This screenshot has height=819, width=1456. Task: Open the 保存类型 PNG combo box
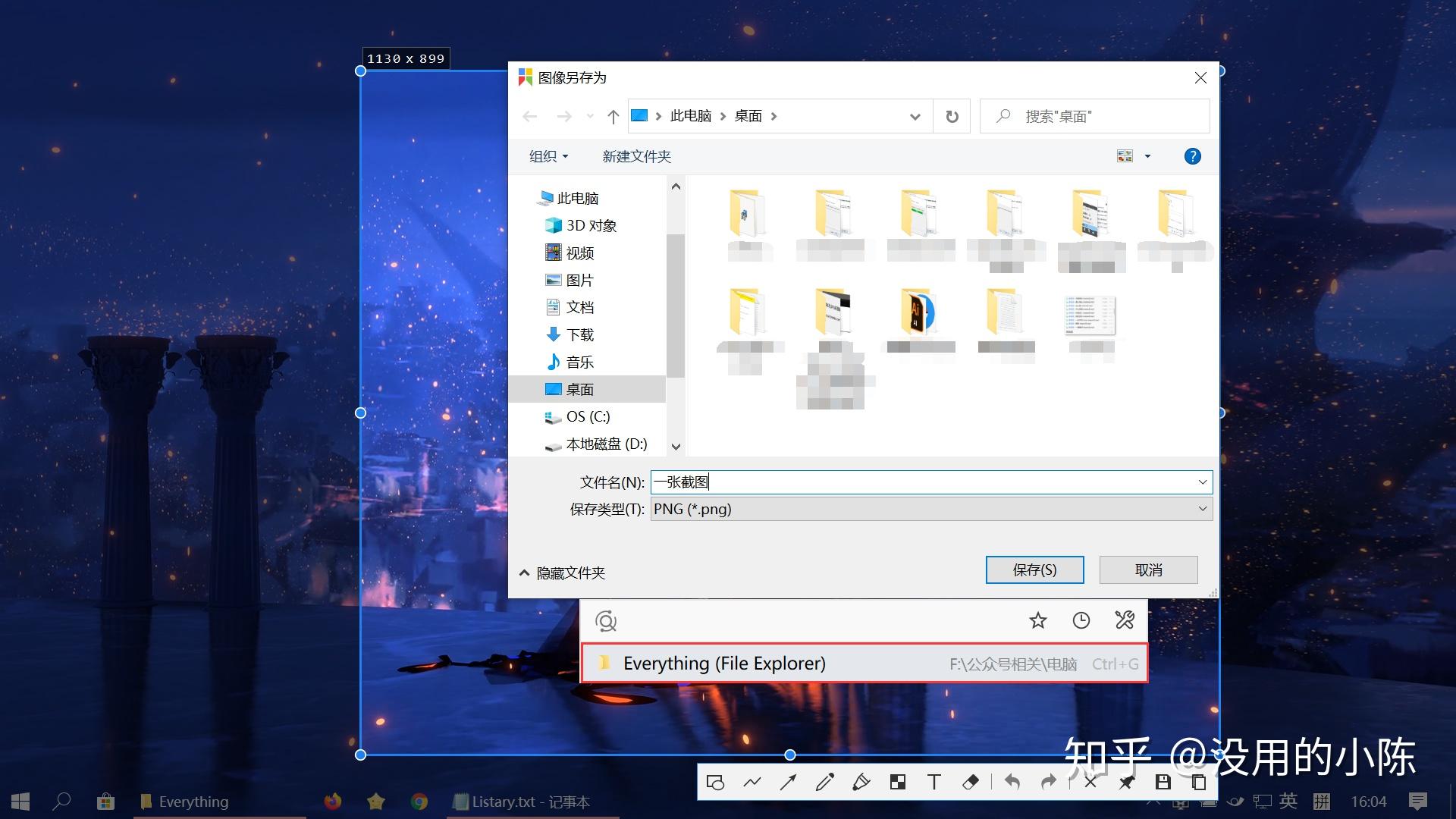click(931, 509)
